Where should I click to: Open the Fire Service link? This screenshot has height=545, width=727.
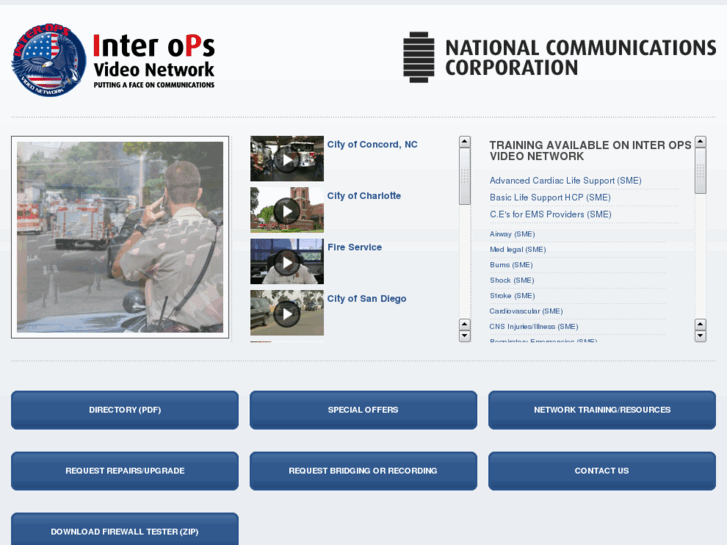[x=355, y=248]
